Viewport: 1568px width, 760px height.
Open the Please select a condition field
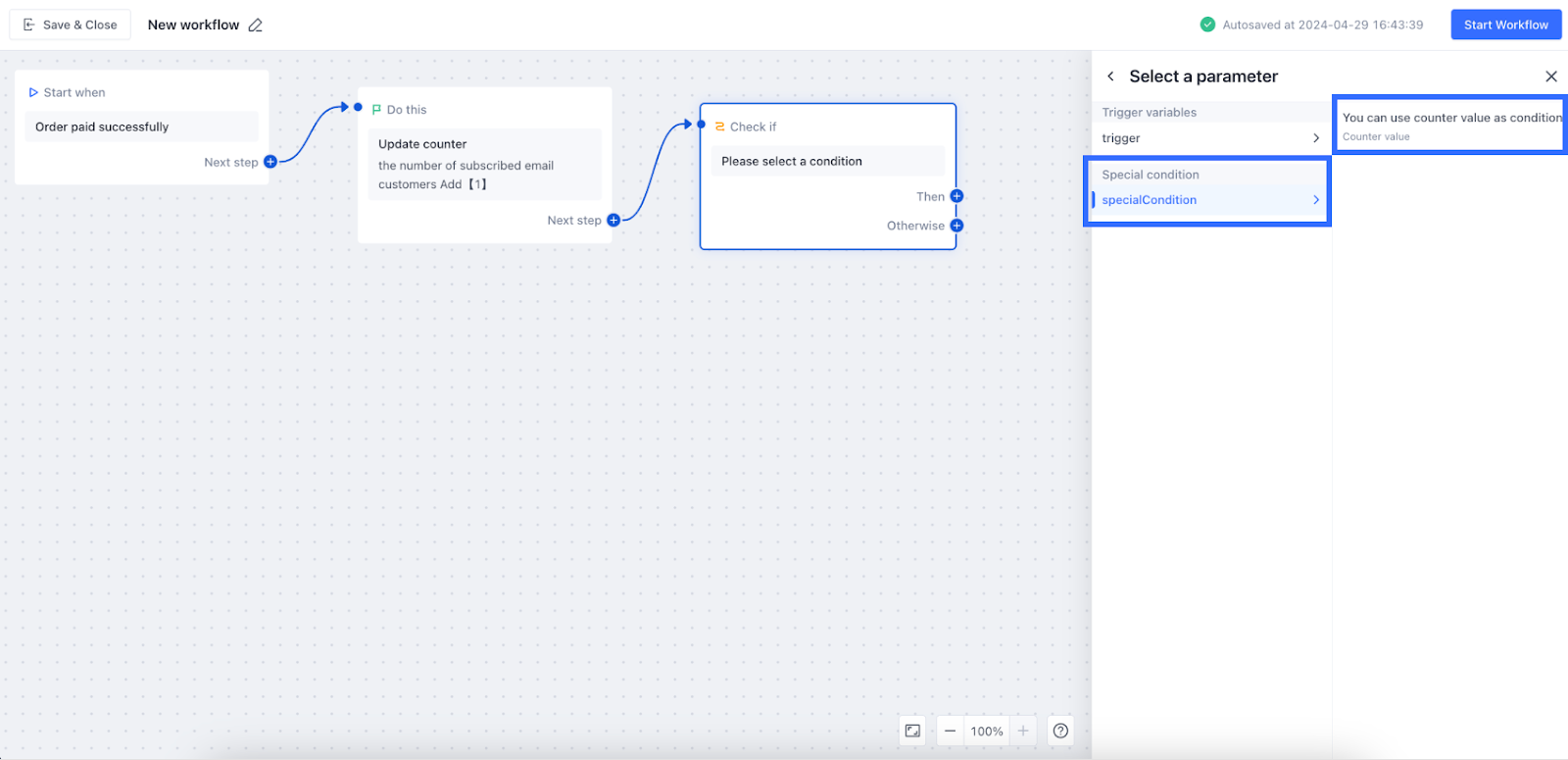coord(827,162)
